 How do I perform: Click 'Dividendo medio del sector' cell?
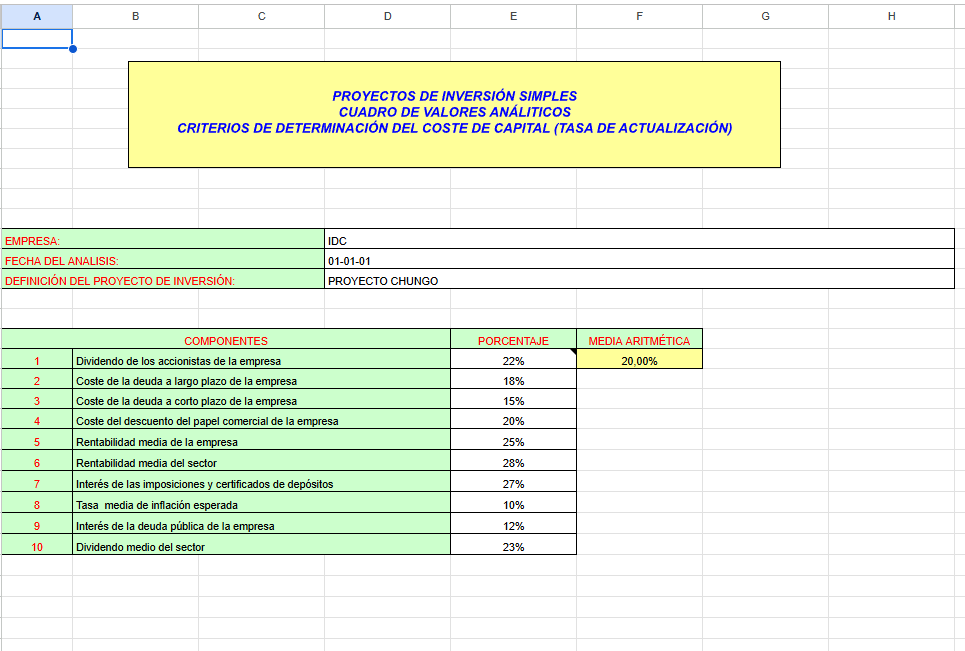click(x=261, y=547)
